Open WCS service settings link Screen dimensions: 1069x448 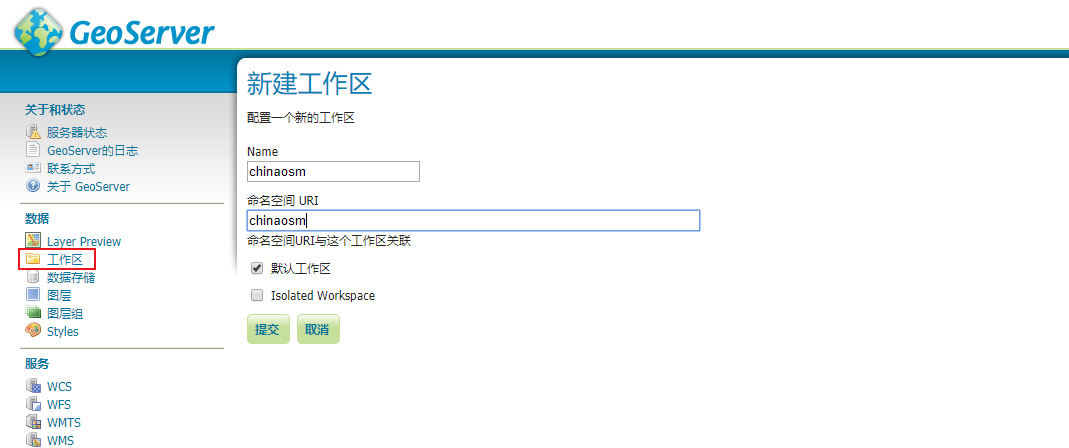point(59,387)
